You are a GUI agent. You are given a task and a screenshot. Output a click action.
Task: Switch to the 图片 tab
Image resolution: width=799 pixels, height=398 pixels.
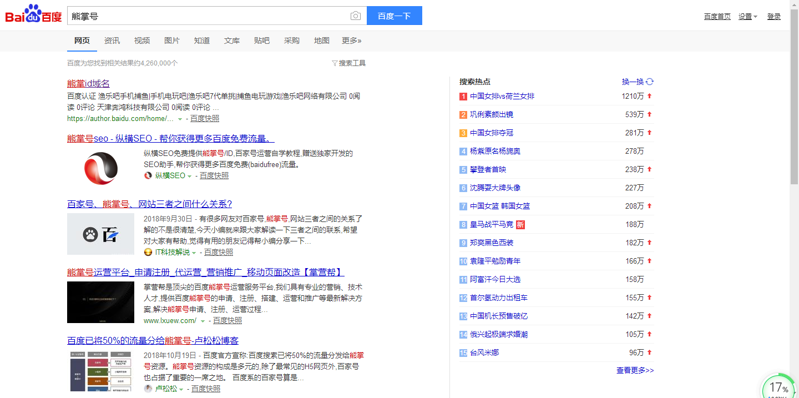click(x=172, y=41)
